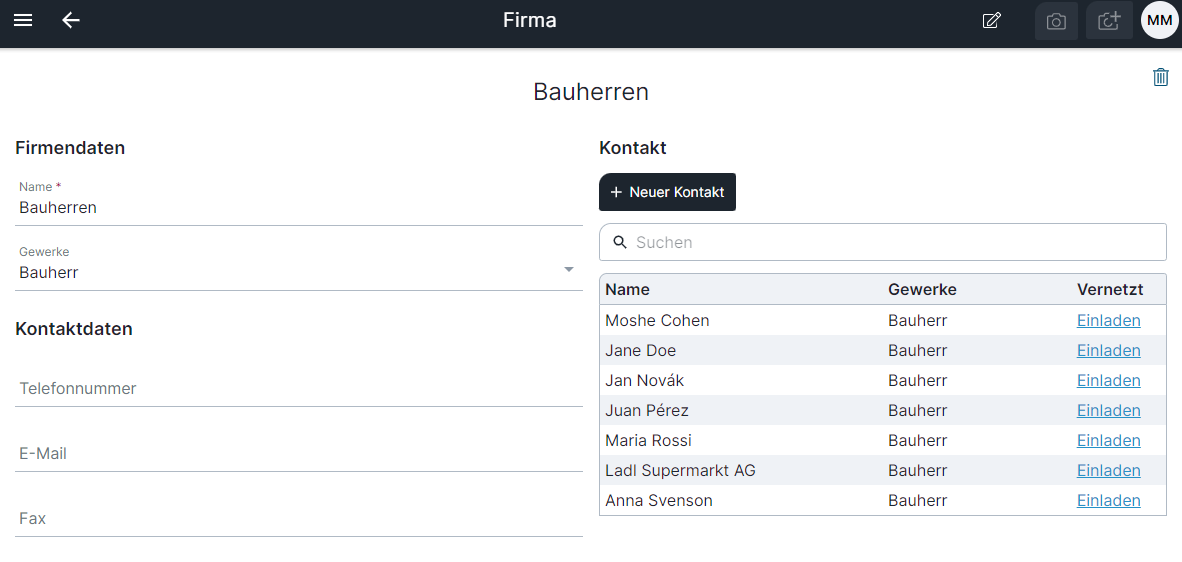Viewport: 1182px width, 562px height.
Task: Click into the Telefonnummer field
Action: coord(299,388)
